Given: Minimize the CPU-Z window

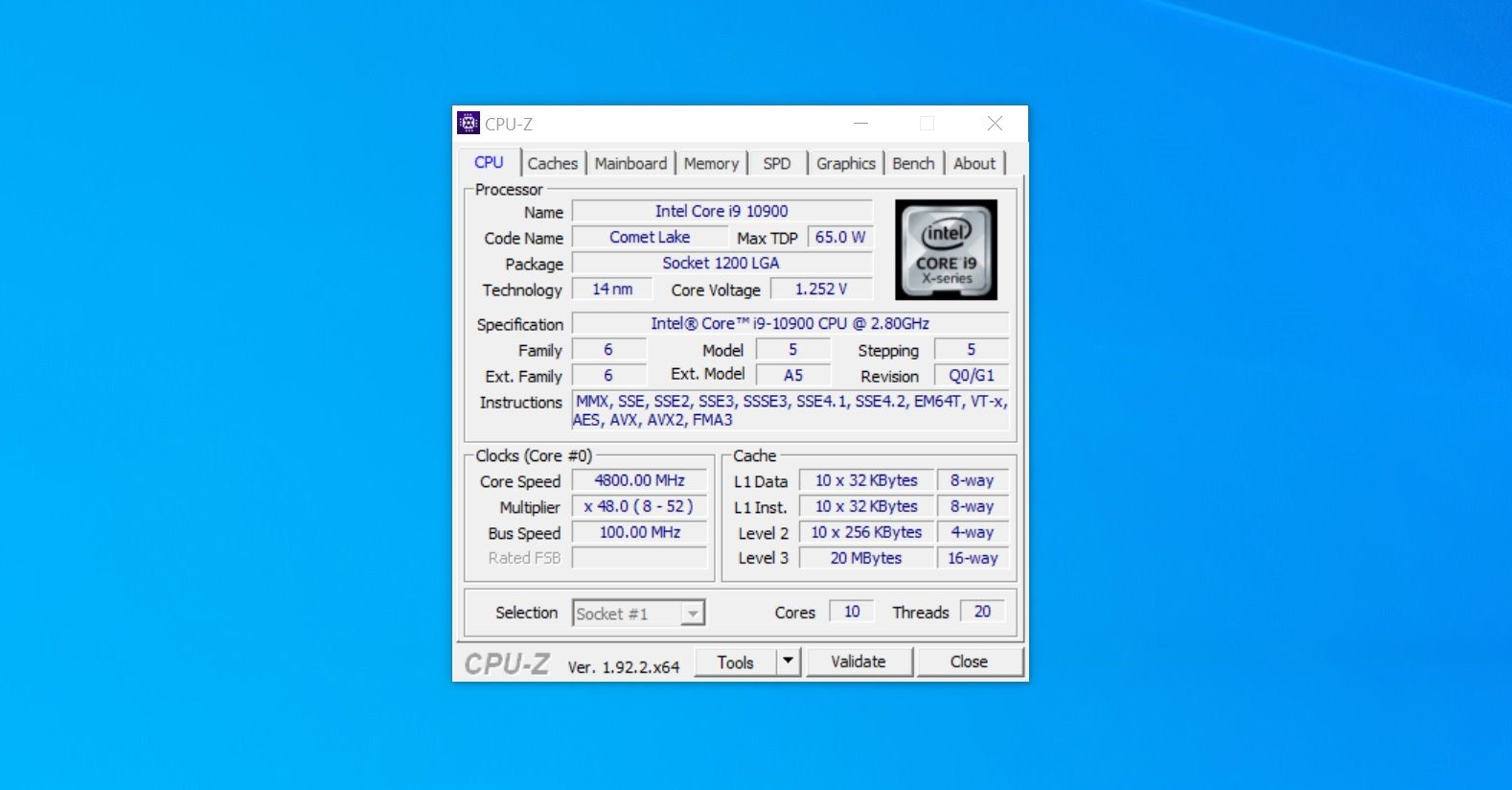Looking at the screenshot, I should click(x=860, y=124).
